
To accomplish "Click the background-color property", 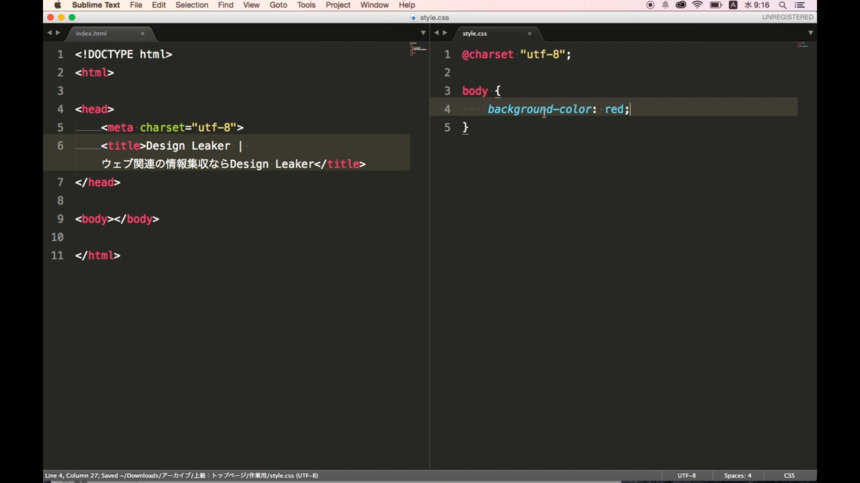I will coord(539,109).
